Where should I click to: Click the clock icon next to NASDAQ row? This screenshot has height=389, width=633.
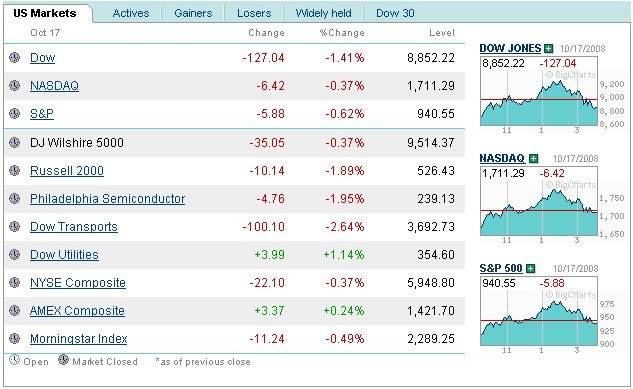[15, 86]
